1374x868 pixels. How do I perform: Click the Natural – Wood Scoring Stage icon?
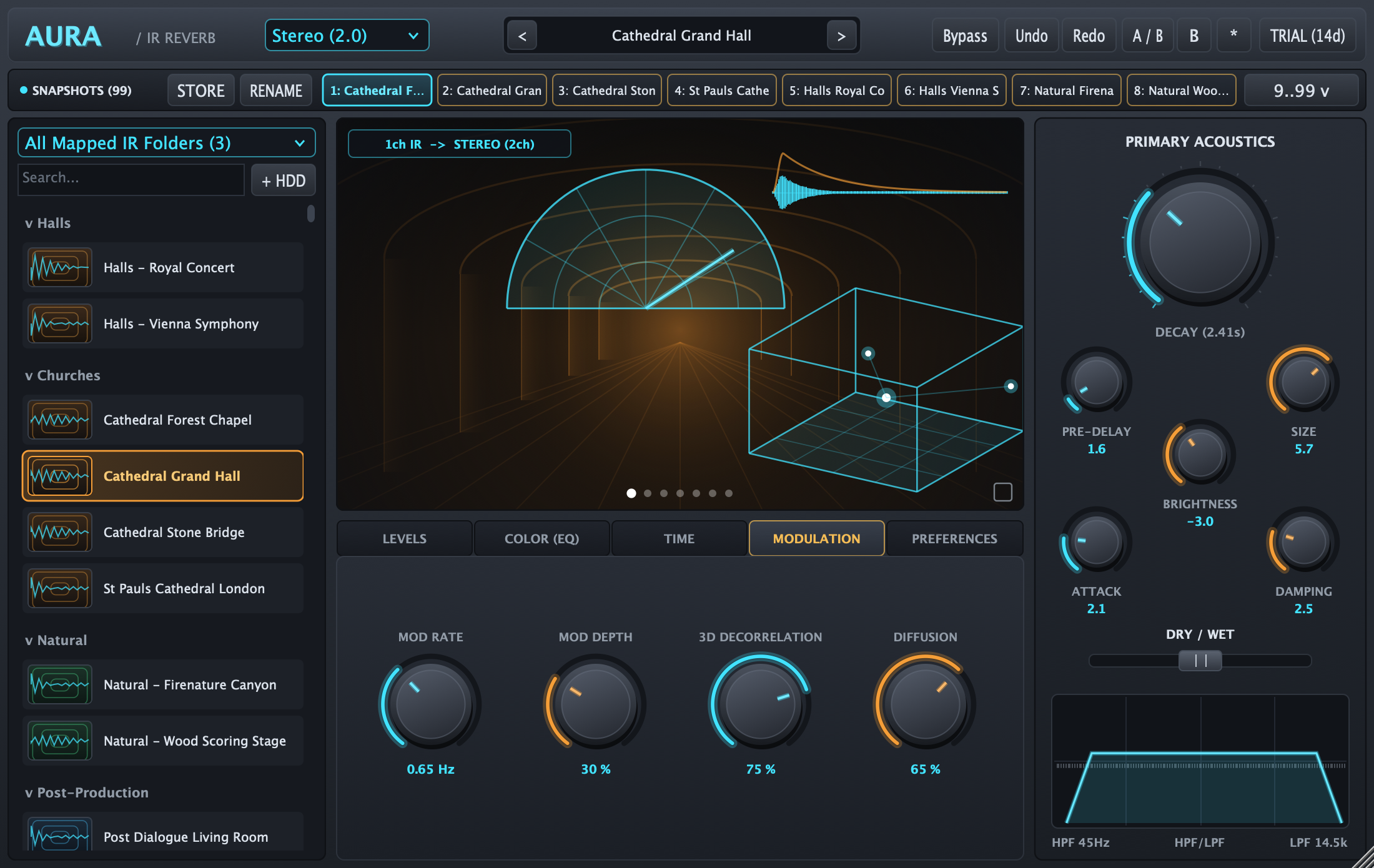pos(60,741)
